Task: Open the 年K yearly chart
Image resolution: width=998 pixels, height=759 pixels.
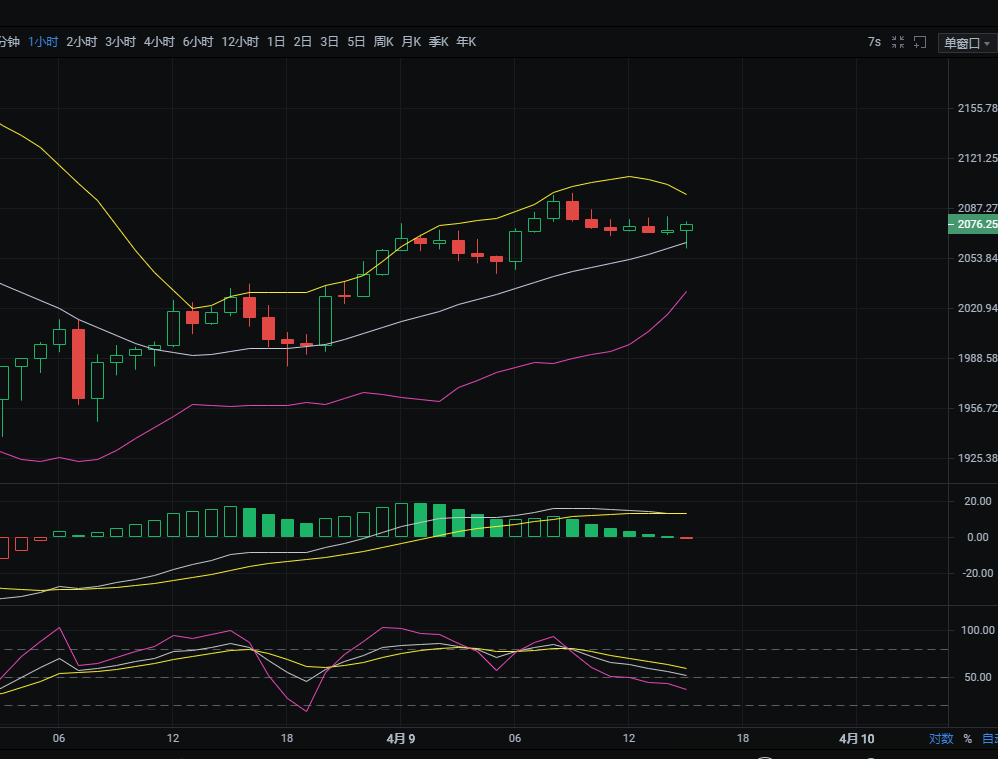Action: [466, 42]
